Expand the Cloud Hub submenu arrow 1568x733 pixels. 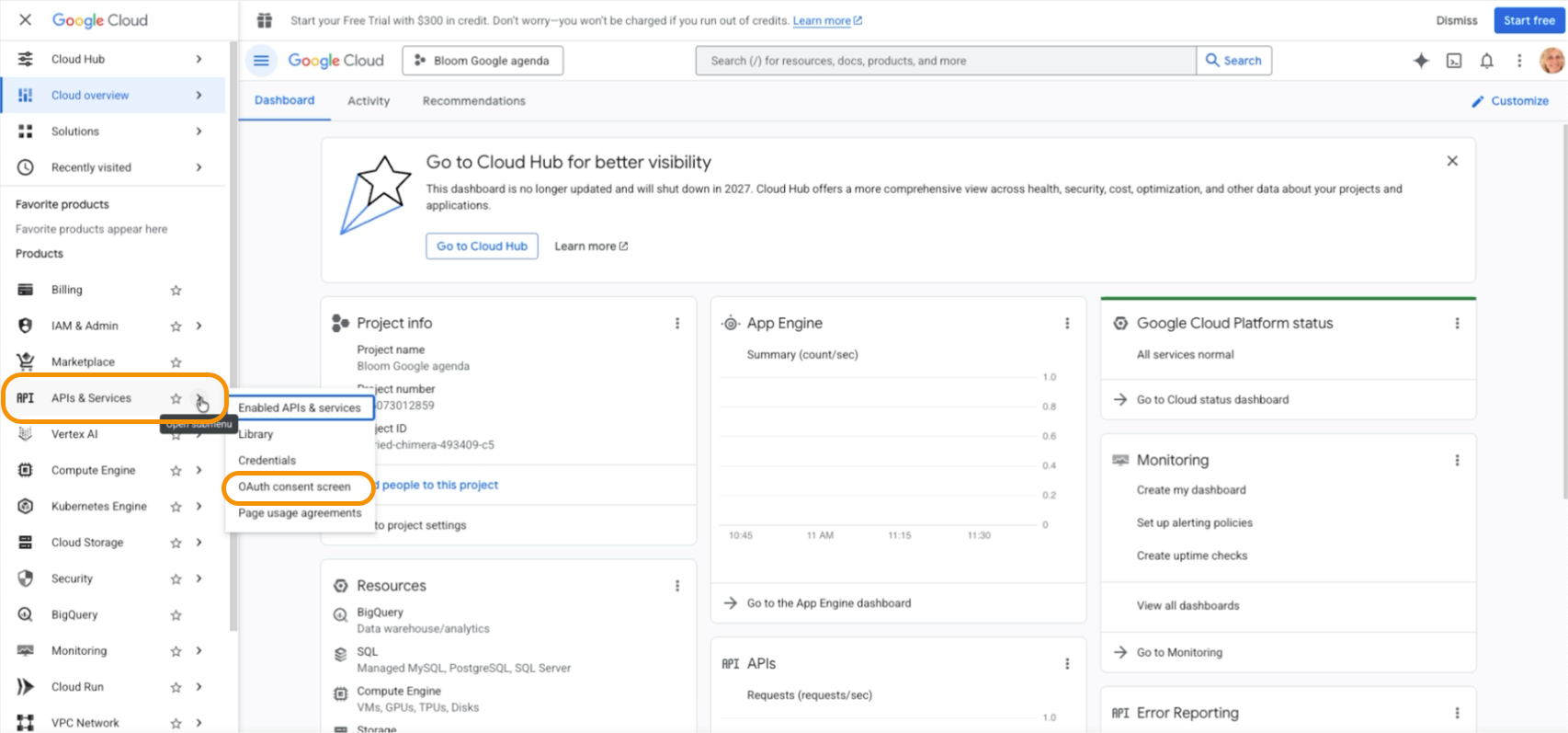click(x=199, y=59)
